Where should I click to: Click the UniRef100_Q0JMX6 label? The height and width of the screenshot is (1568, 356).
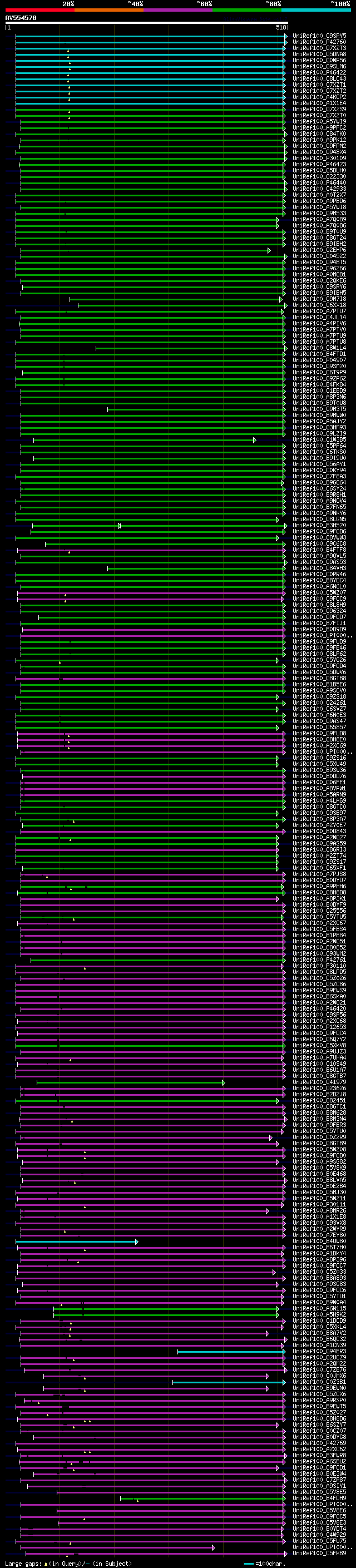pos(319,1376)
